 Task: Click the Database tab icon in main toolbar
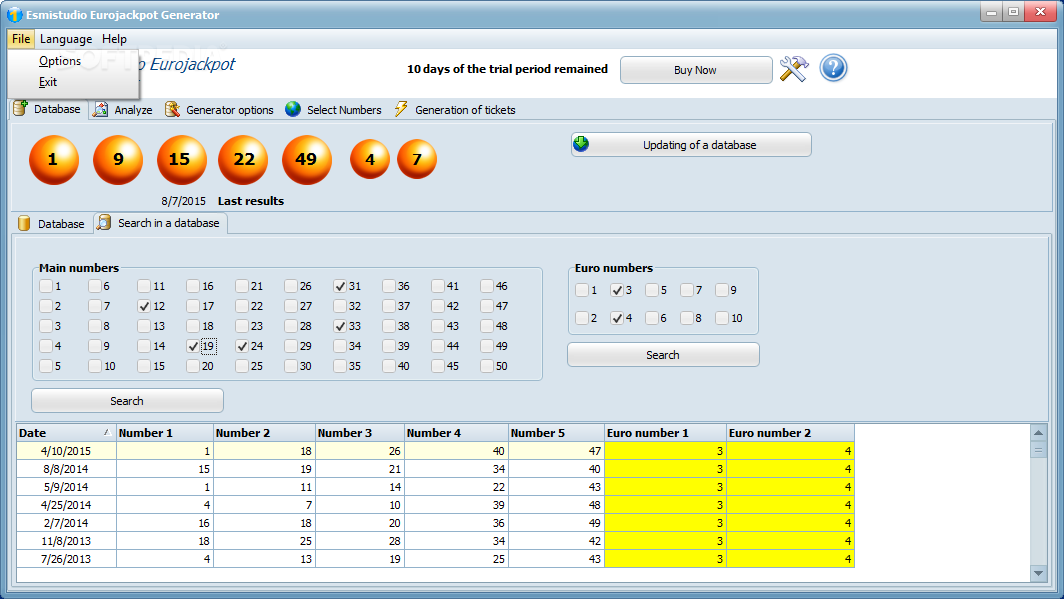tap(20, 109)
